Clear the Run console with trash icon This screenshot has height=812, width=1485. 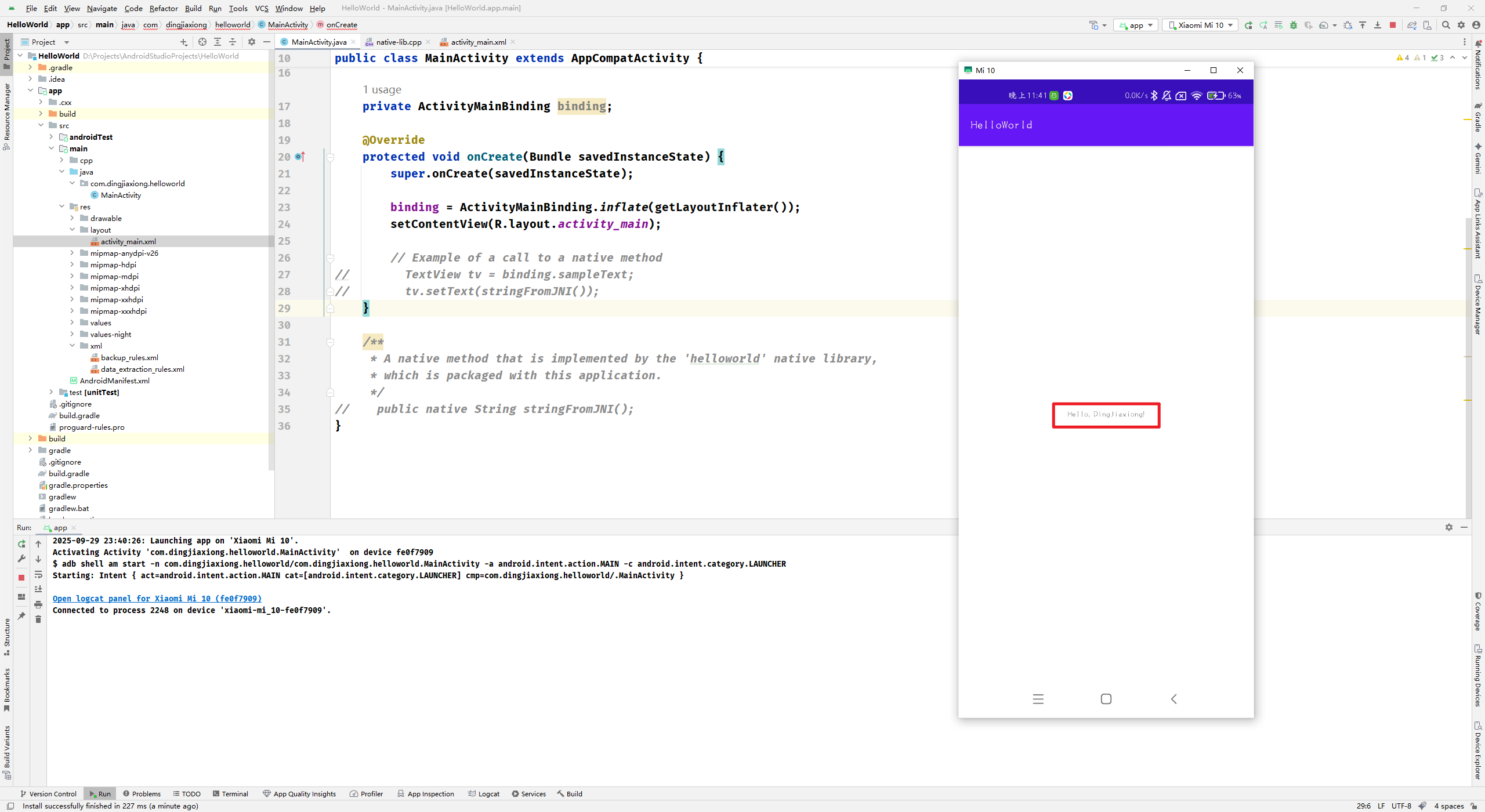(x=38, y=619)
